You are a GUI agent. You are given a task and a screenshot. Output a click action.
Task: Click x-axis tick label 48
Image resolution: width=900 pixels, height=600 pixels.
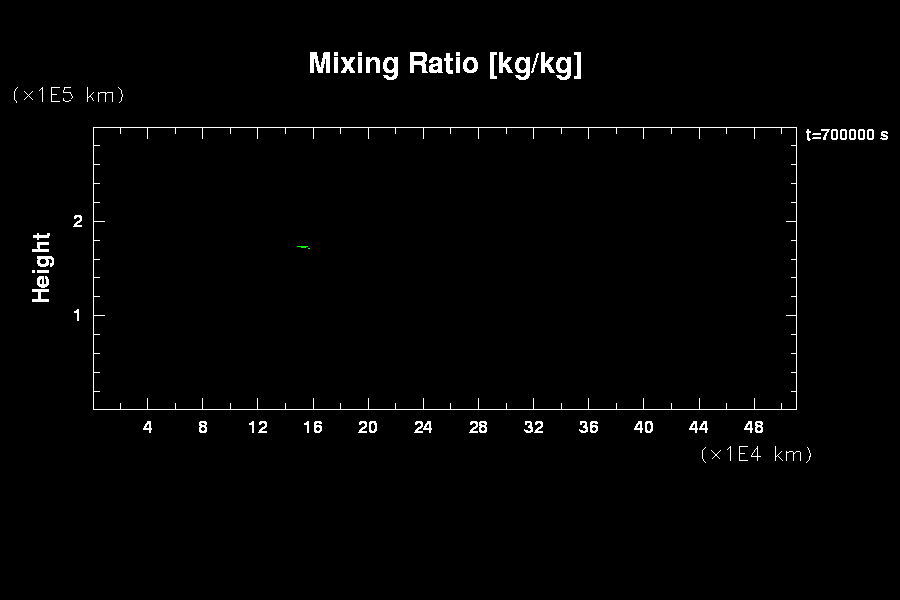tap(754, 427)
